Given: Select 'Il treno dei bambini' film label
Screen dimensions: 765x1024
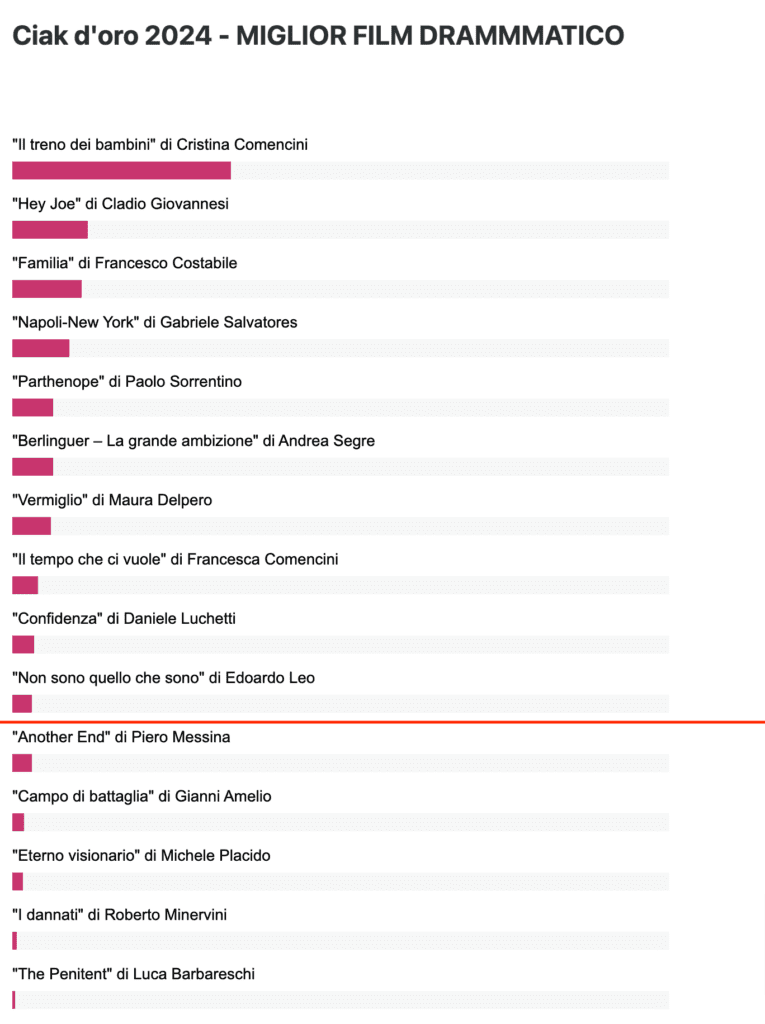Looking at the screenshot, I should (160, 144).
